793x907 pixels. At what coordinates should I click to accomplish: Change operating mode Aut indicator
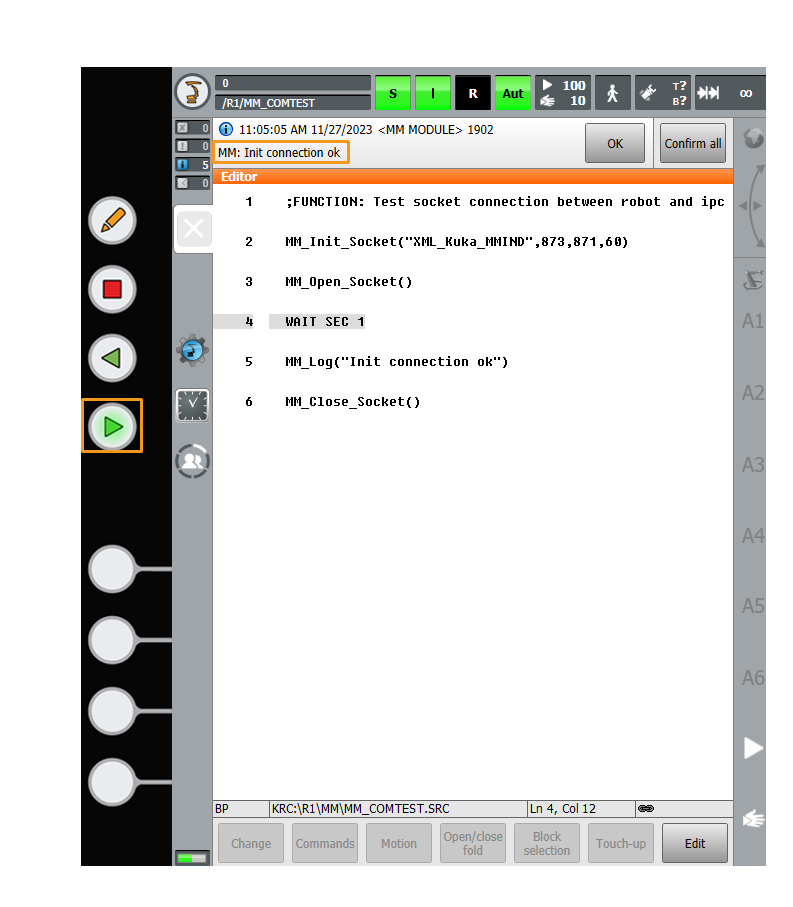512,93
